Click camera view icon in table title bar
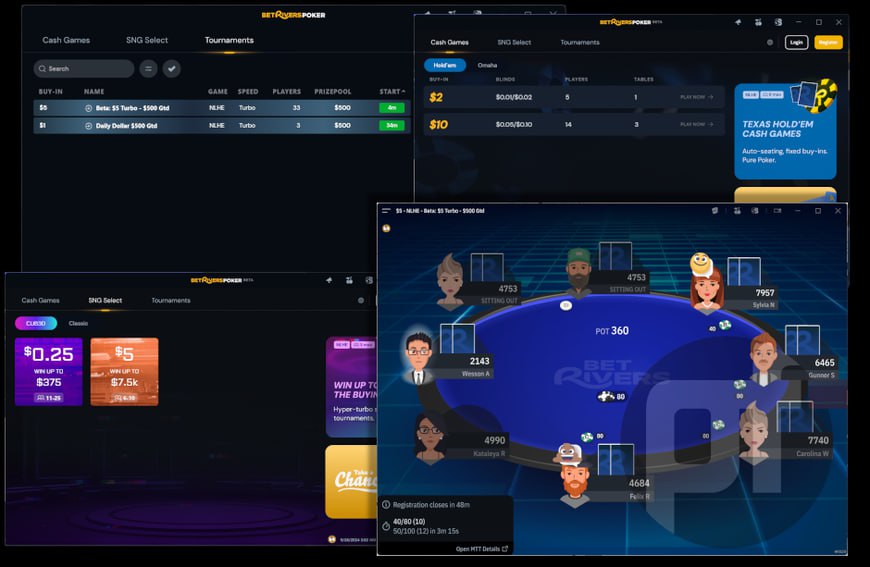 click(777, 211)
